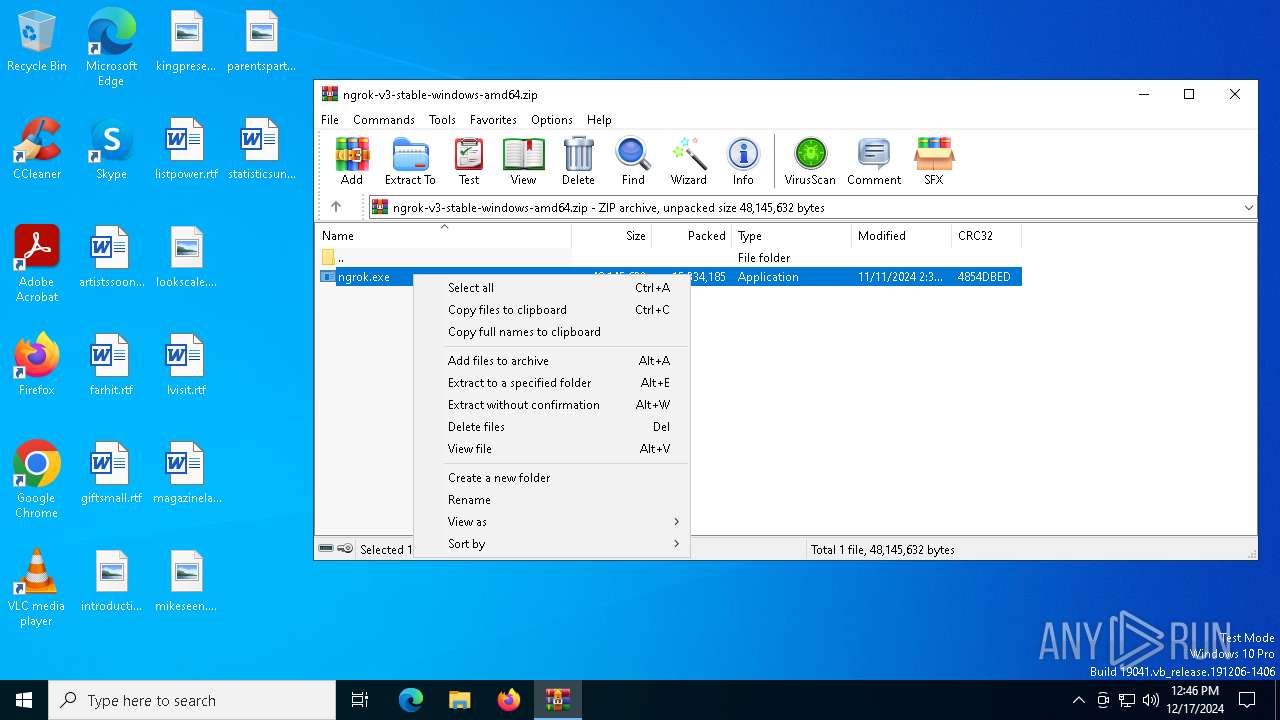Choose Extract without confirmation
Screen dimensions: 1280x720
point(552,405)
